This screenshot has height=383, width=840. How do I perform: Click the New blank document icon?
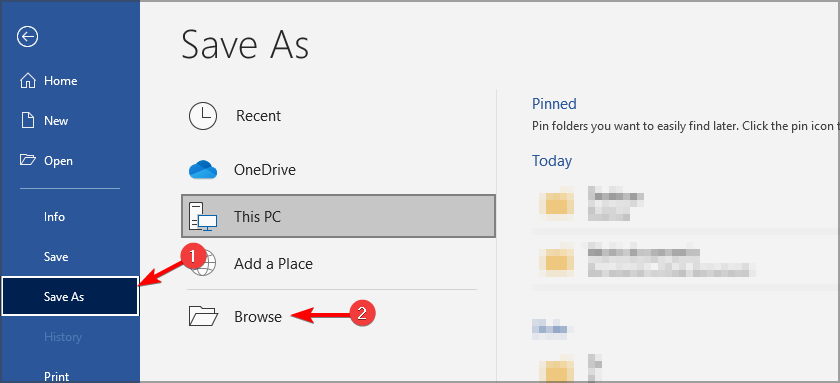[x=27, y=121]
